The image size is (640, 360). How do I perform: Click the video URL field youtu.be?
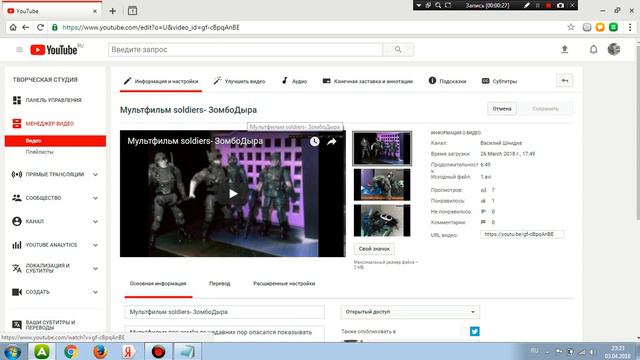522,234
